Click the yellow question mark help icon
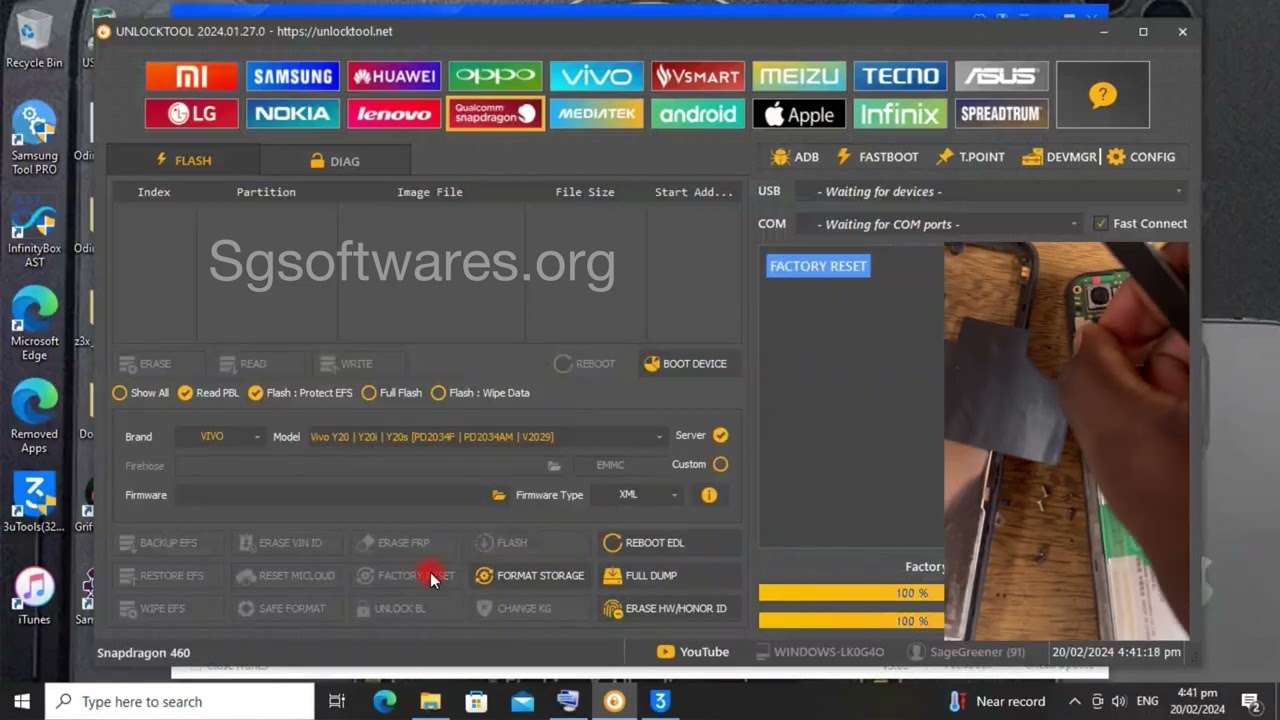 (1102, 95)
